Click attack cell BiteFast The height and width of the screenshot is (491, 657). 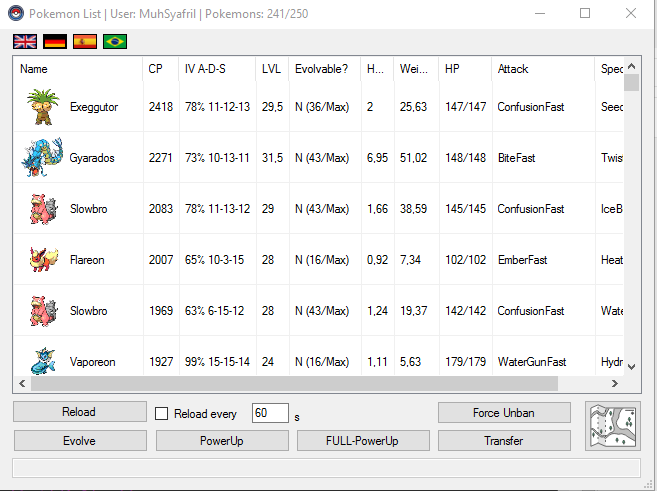516,158
